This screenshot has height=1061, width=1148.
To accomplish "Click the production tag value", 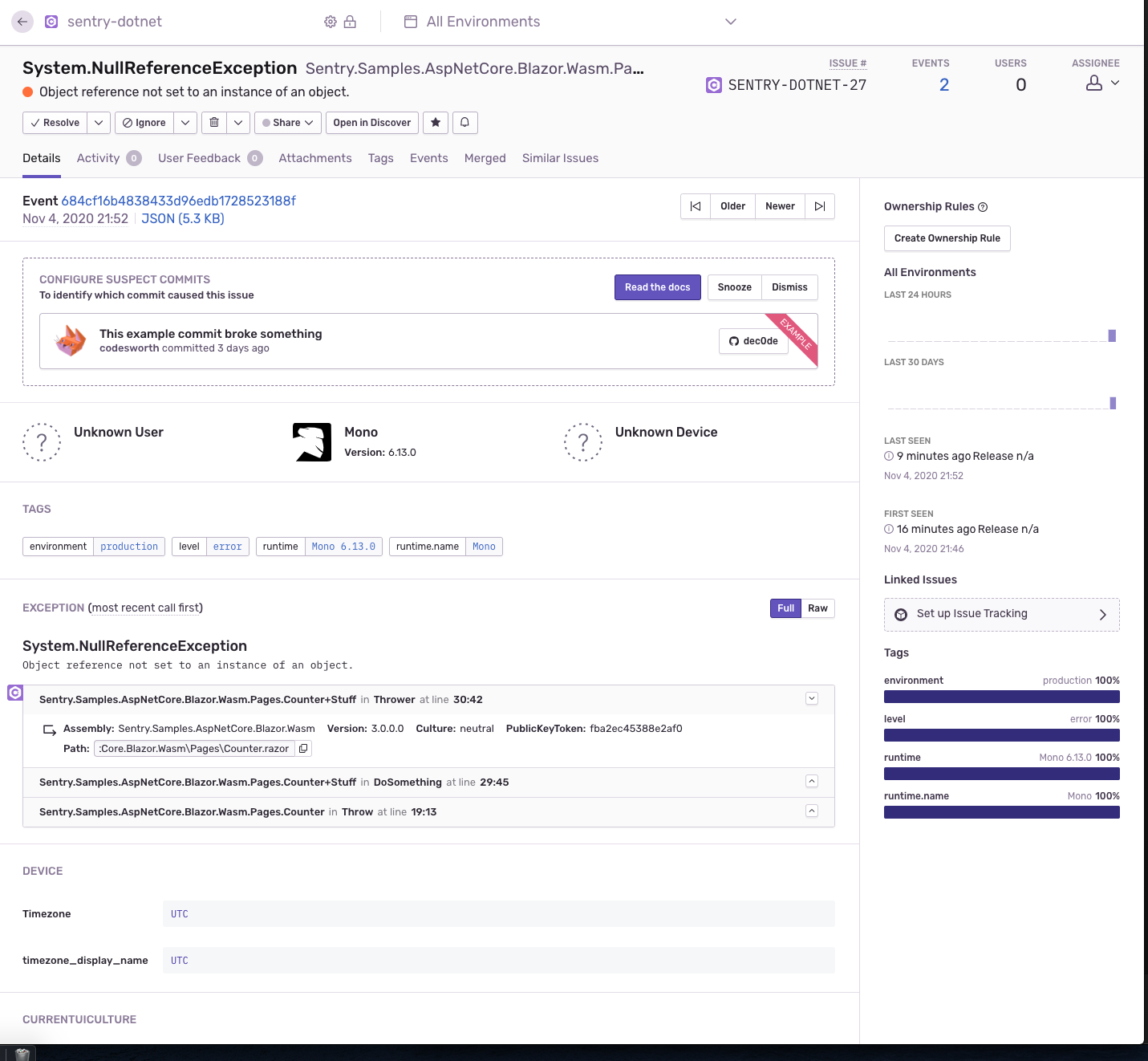I will [129, 547].
